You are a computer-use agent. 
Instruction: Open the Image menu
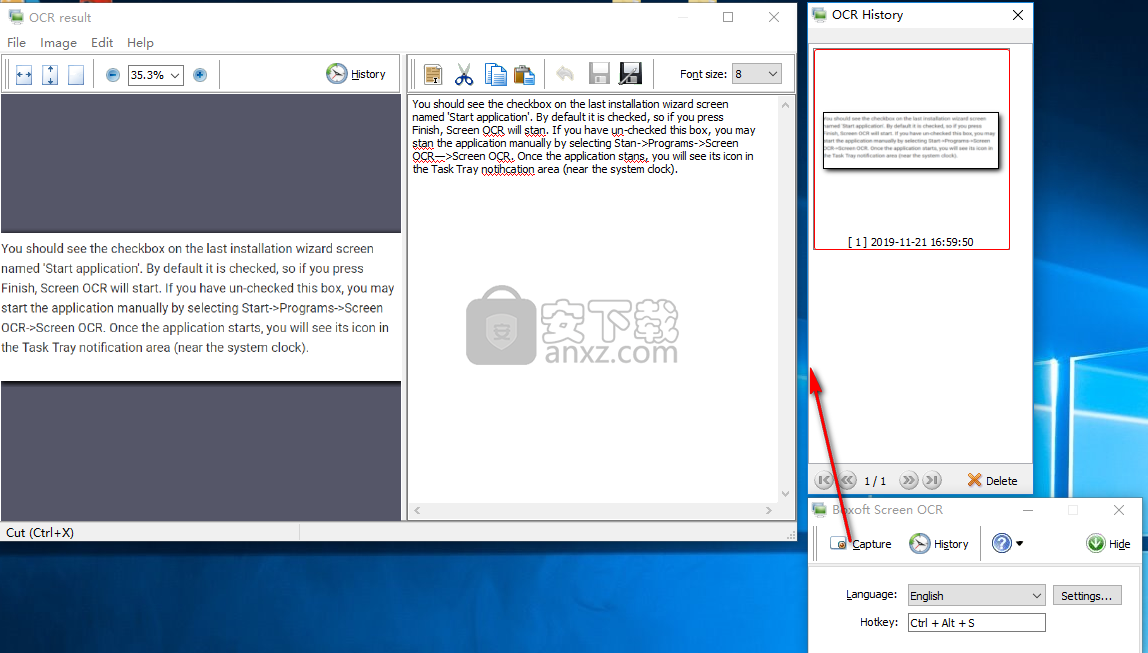(59, 42)
